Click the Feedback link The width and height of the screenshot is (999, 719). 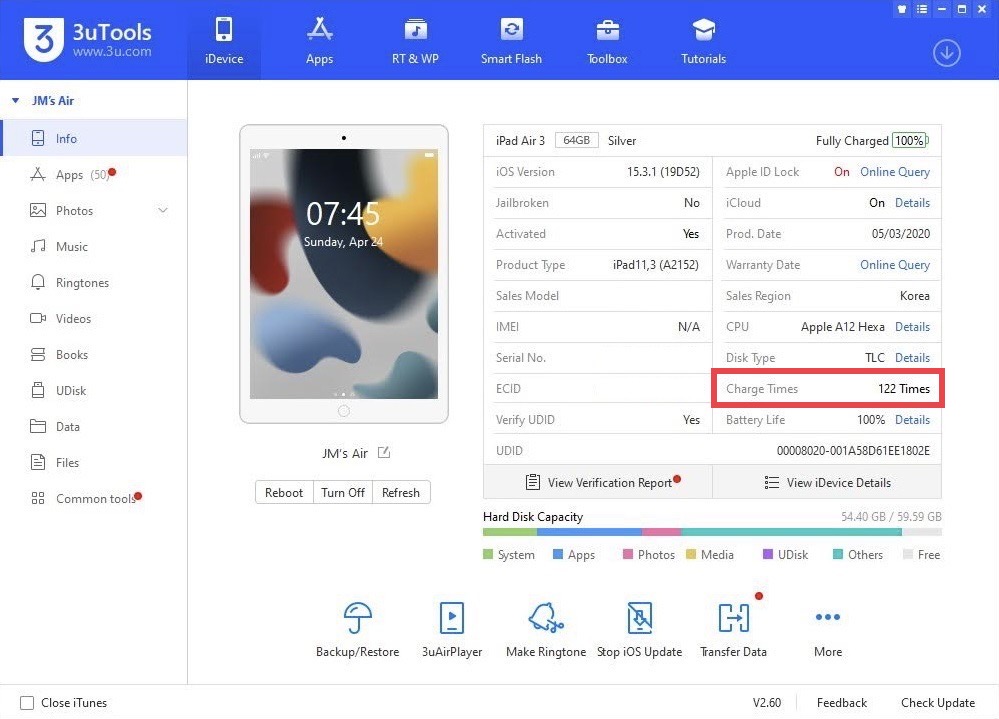click(842, 702)
